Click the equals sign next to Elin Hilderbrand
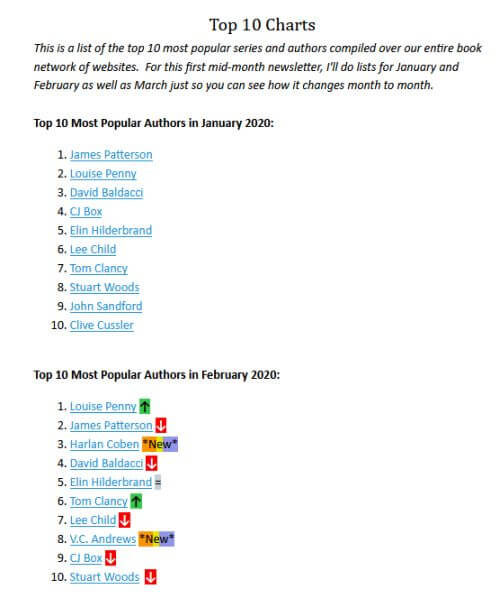This screenshot has width=500, height=598. pos(158,482)
